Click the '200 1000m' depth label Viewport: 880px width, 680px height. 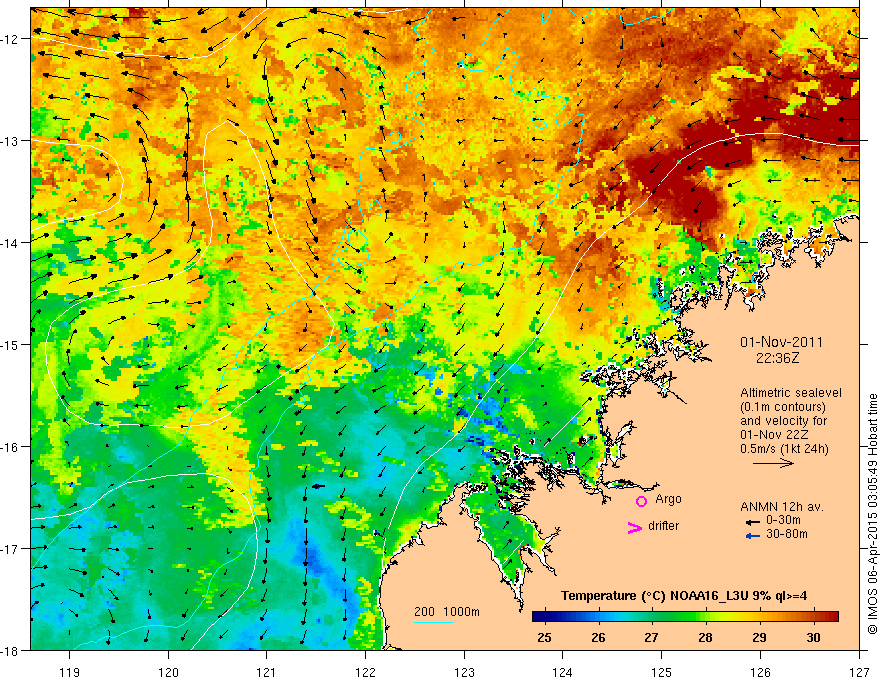click(x=447, y=612)
